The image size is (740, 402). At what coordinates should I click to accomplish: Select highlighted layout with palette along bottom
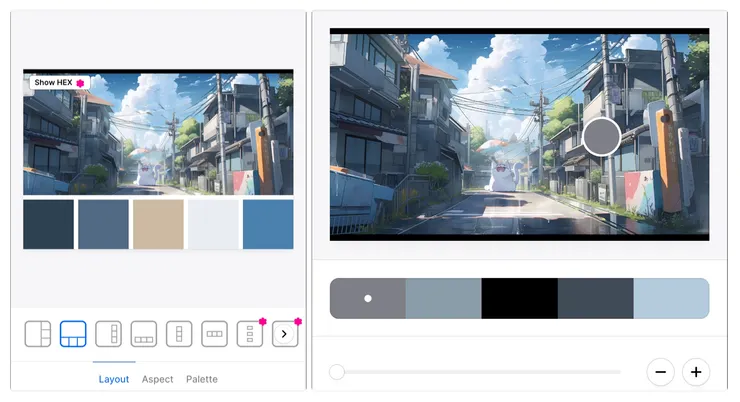click(x=73, y=334)
